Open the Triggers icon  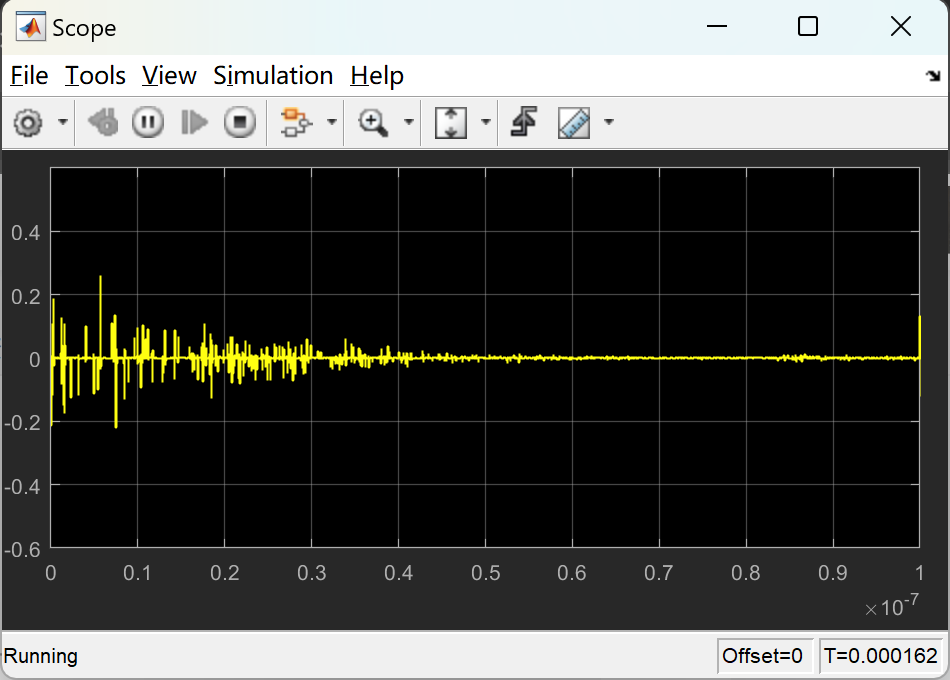click(524, 122)
